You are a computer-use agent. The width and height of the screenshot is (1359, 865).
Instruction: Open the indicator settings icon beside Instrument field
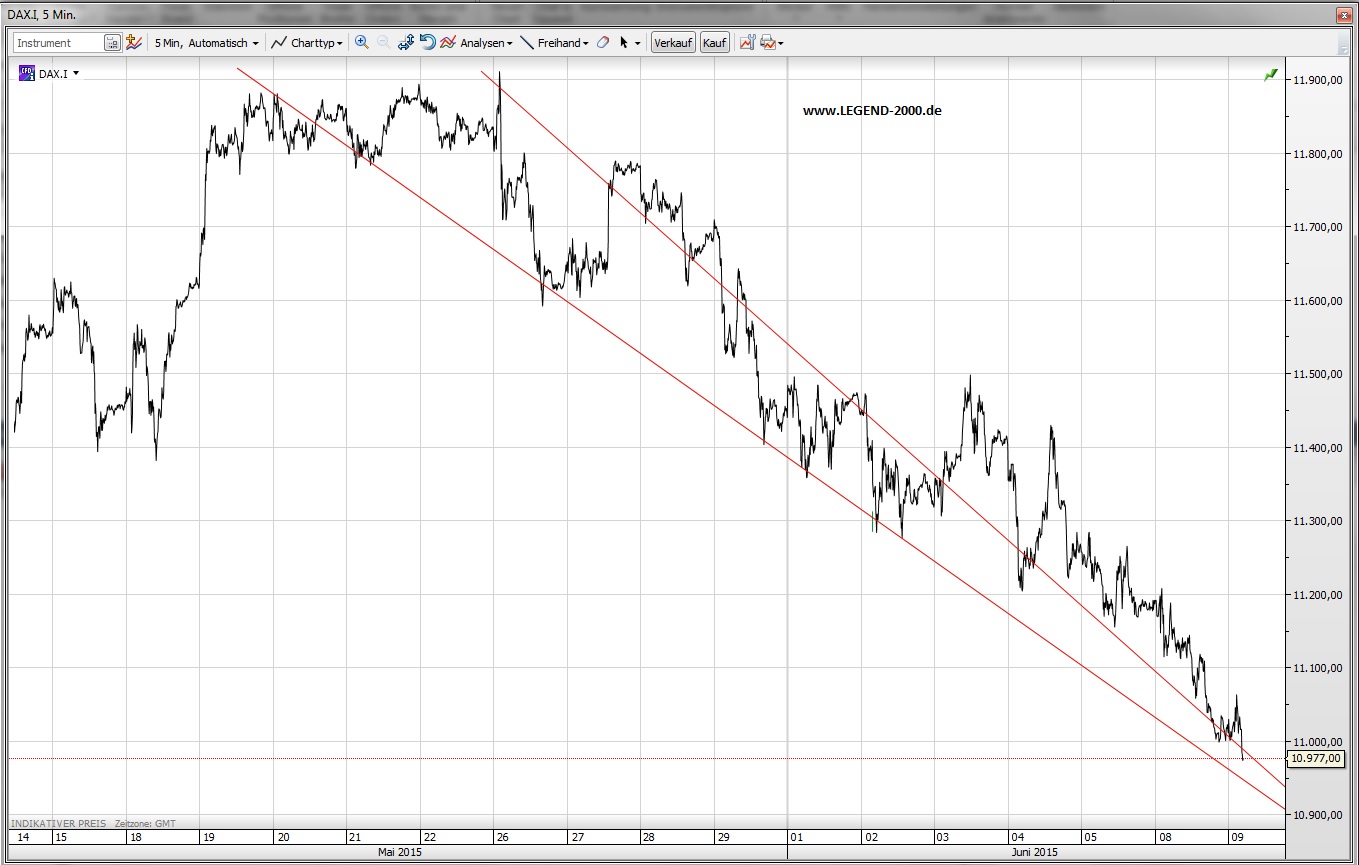point(134,42)
